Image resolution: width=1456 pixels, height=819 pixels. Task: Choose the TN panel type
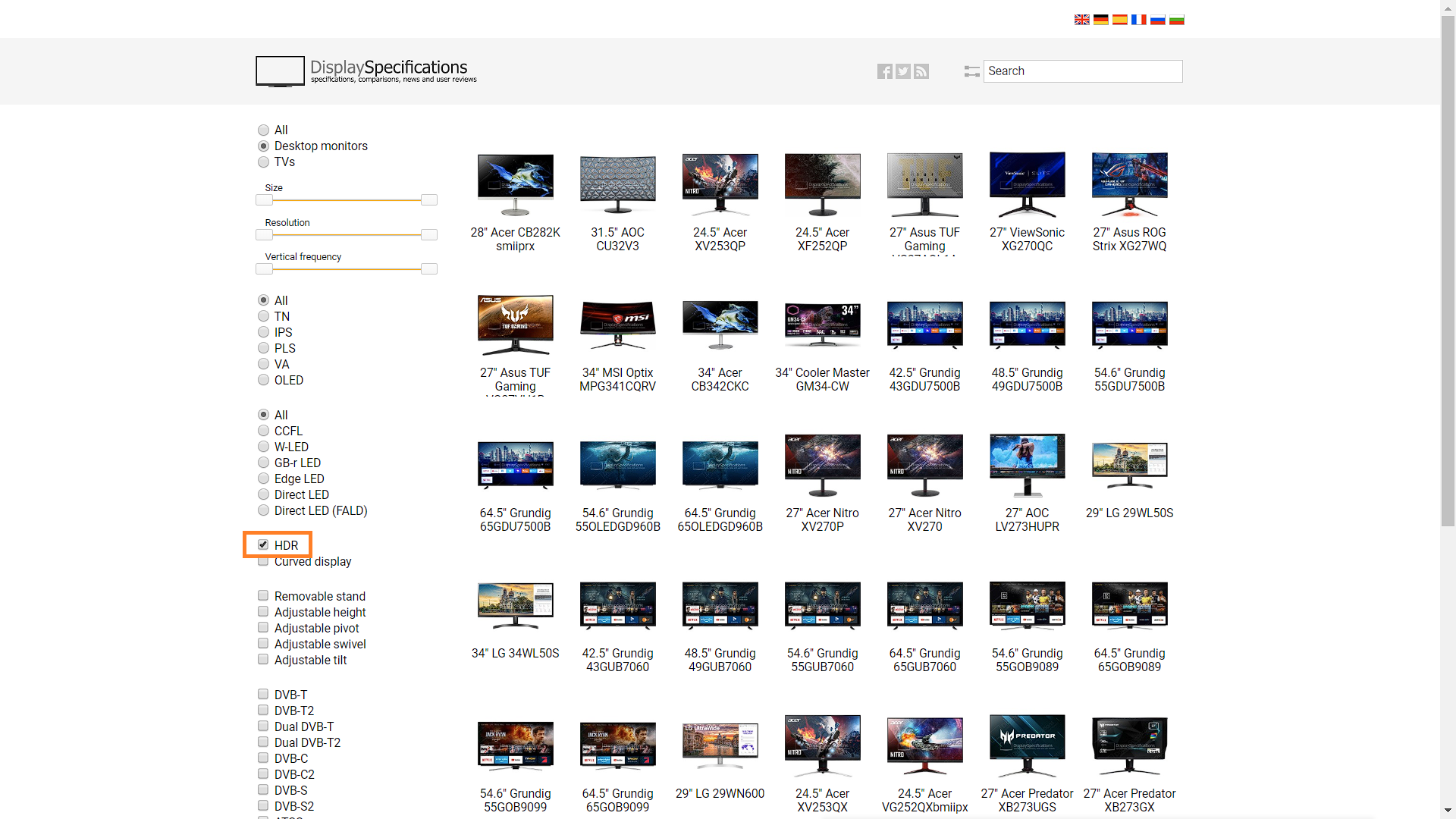coord(263,317)
